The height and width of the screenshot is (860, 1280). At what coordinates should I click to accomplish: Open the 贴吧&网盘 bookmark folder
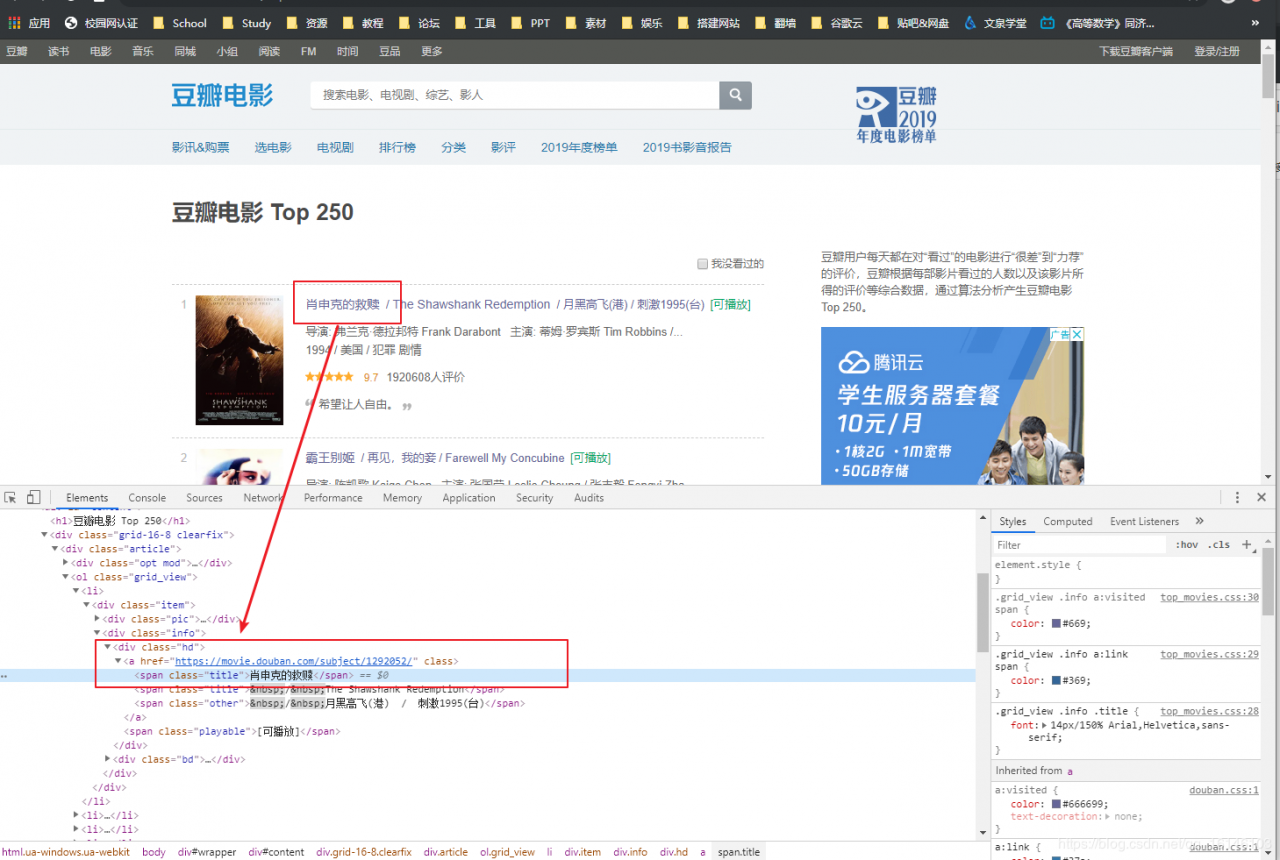pos(913,23)
